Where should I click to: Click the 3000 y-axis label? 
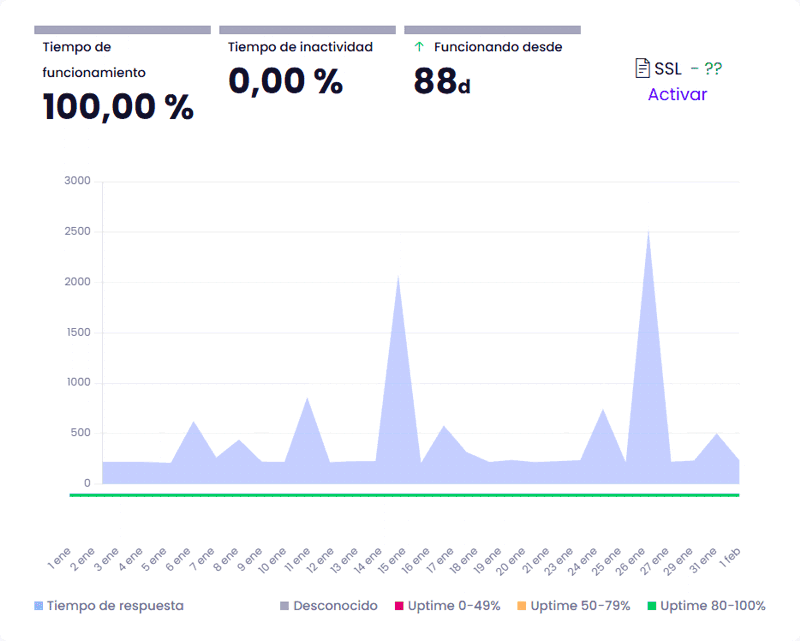pos(76,181)
